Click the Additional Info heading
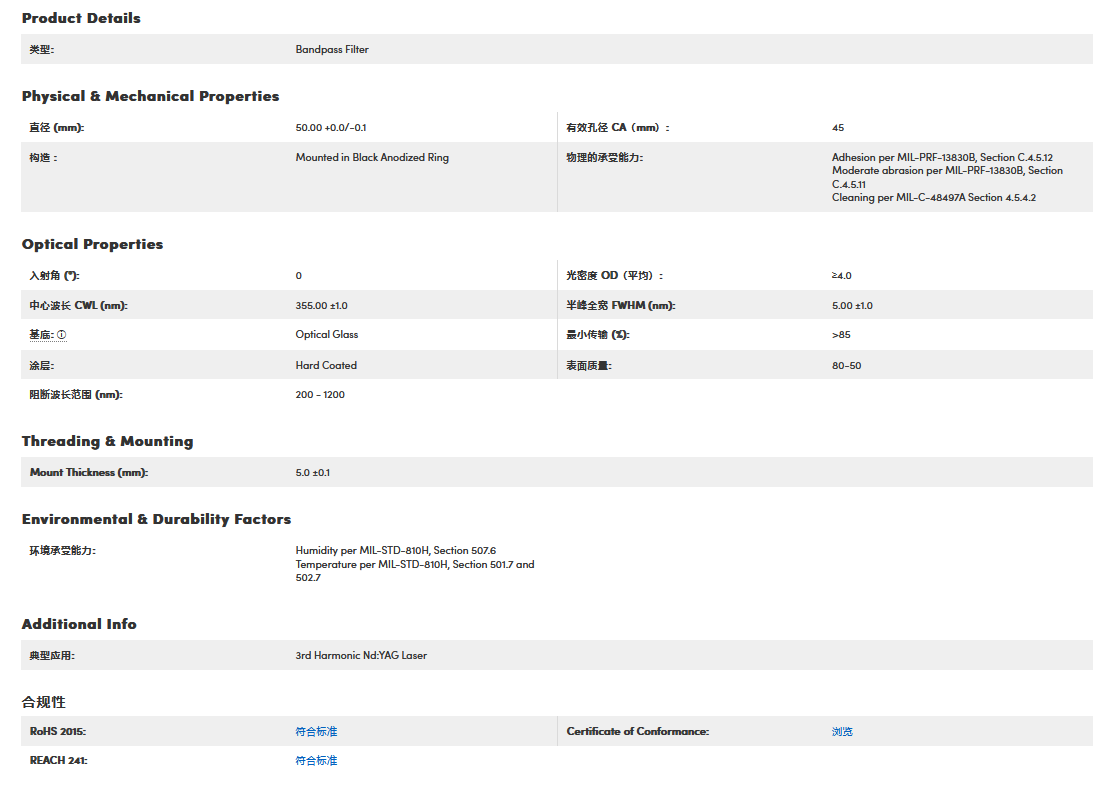The height and width of the screenshot is (785, 1106). (79, 624)
